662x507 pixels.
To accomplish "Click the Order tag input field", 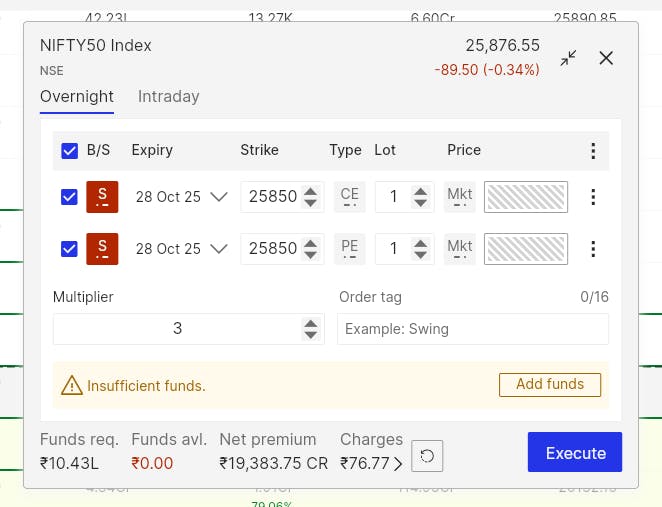I will coord(472,329).
